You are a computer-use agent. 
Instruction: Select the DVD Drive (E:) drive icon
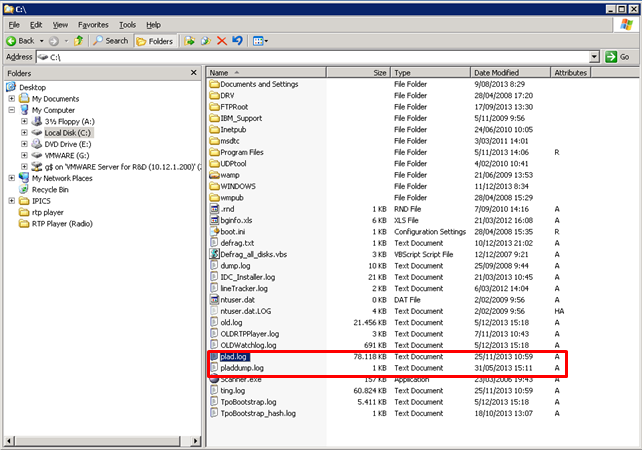pyautogui.click(x=37, y=144)
